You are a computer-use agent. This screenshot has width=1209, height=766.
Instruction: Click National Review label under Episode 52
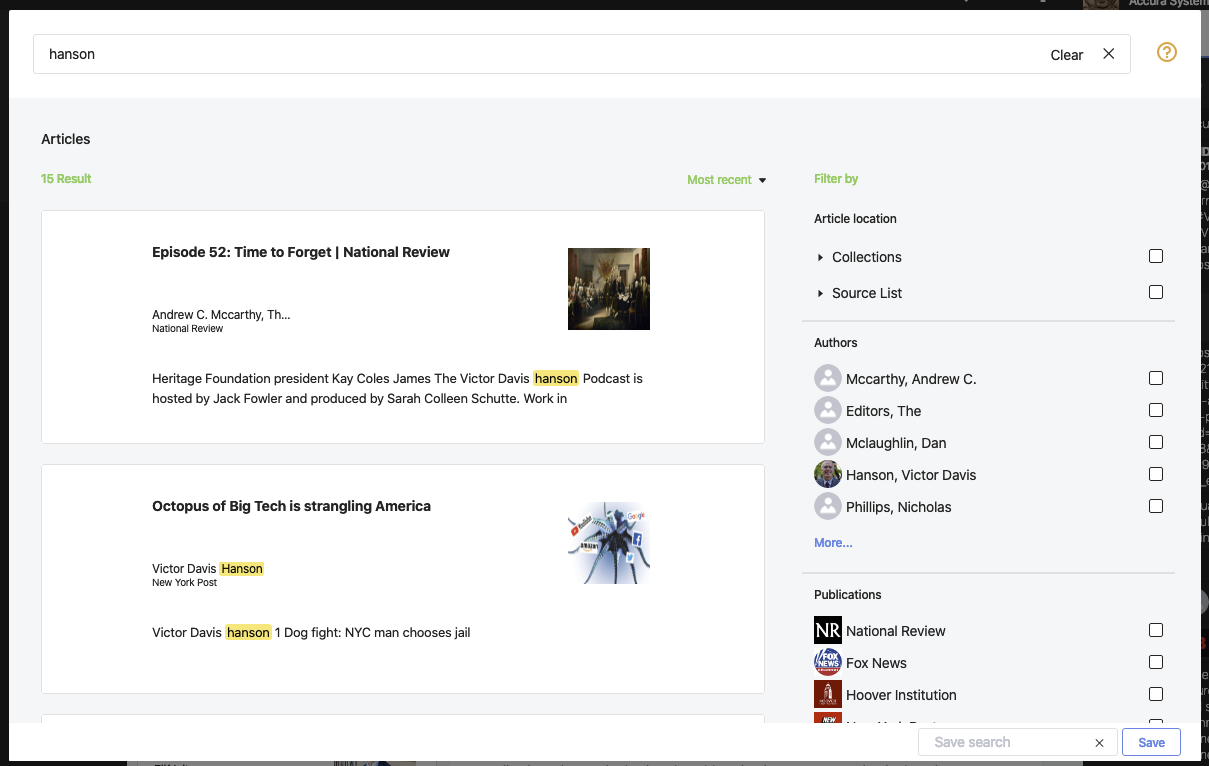(x=187, y=328)
